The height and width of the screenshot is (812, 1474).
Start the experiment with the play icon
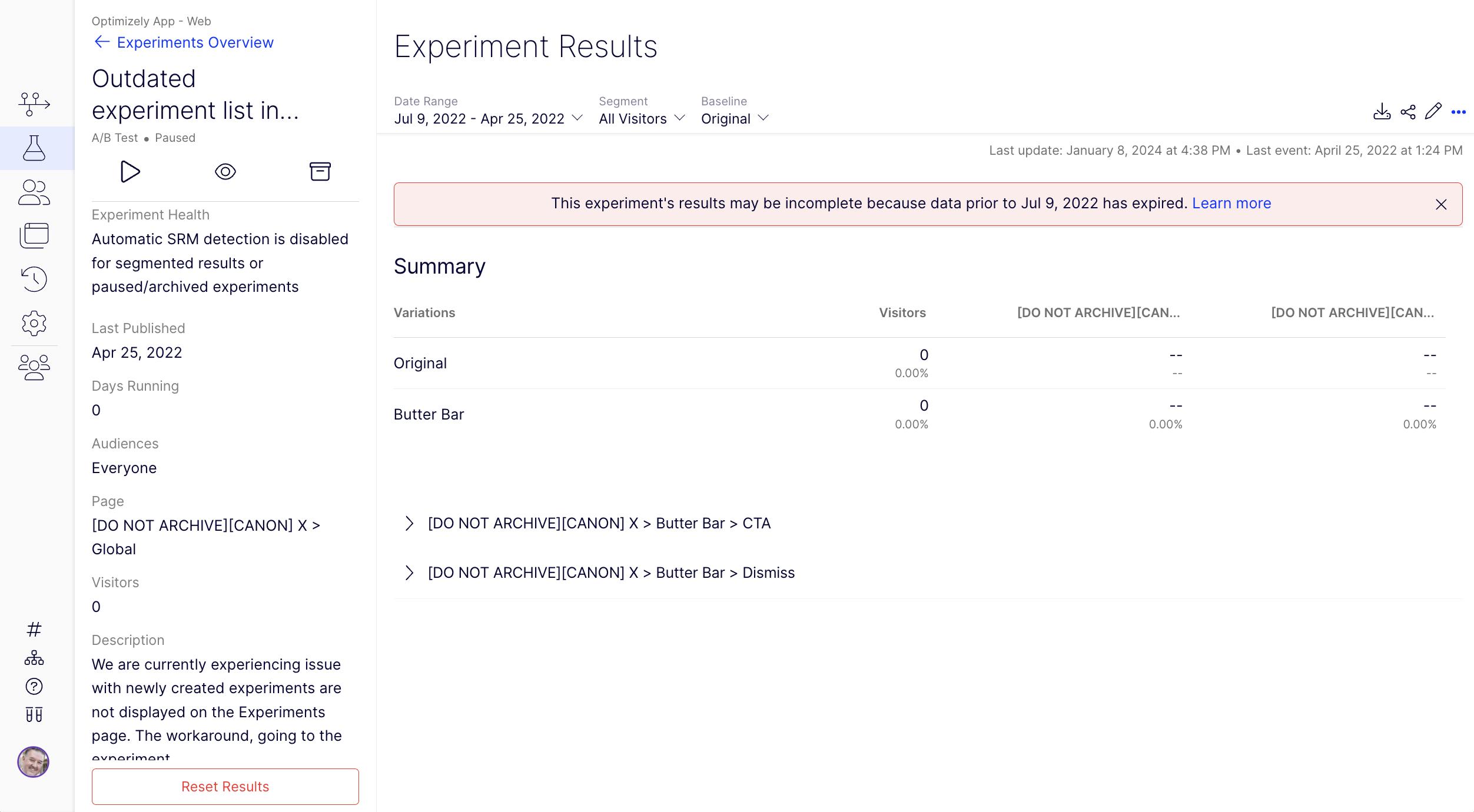(130, 172)
